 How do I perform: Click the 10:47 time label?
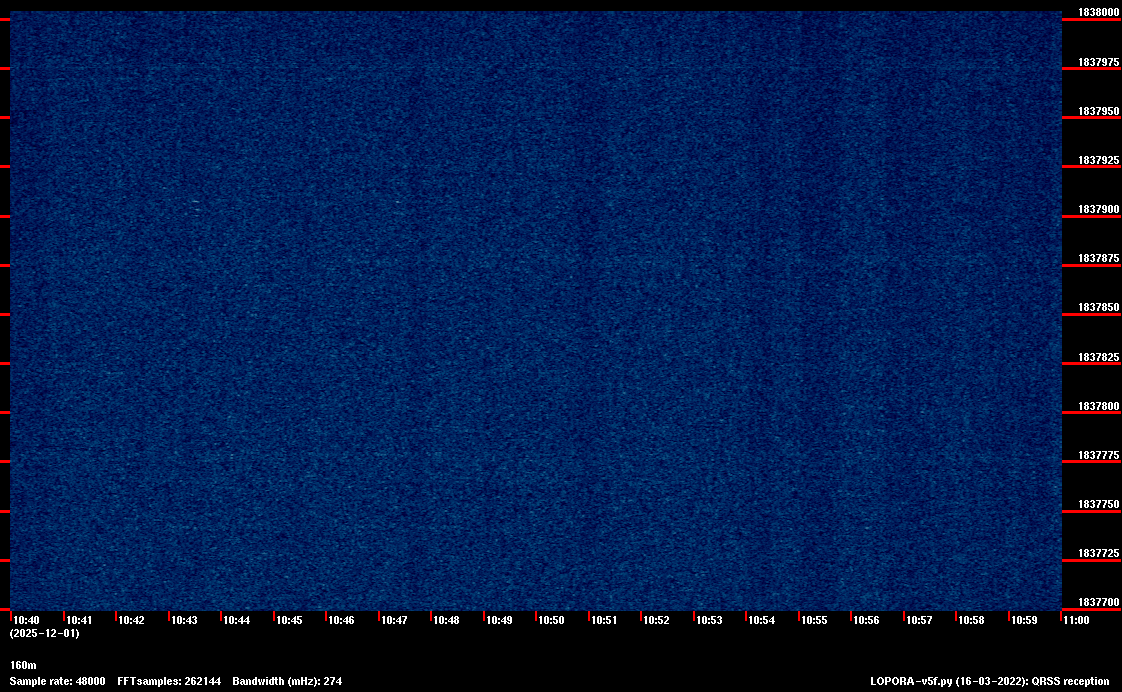[x=394, y=620]
